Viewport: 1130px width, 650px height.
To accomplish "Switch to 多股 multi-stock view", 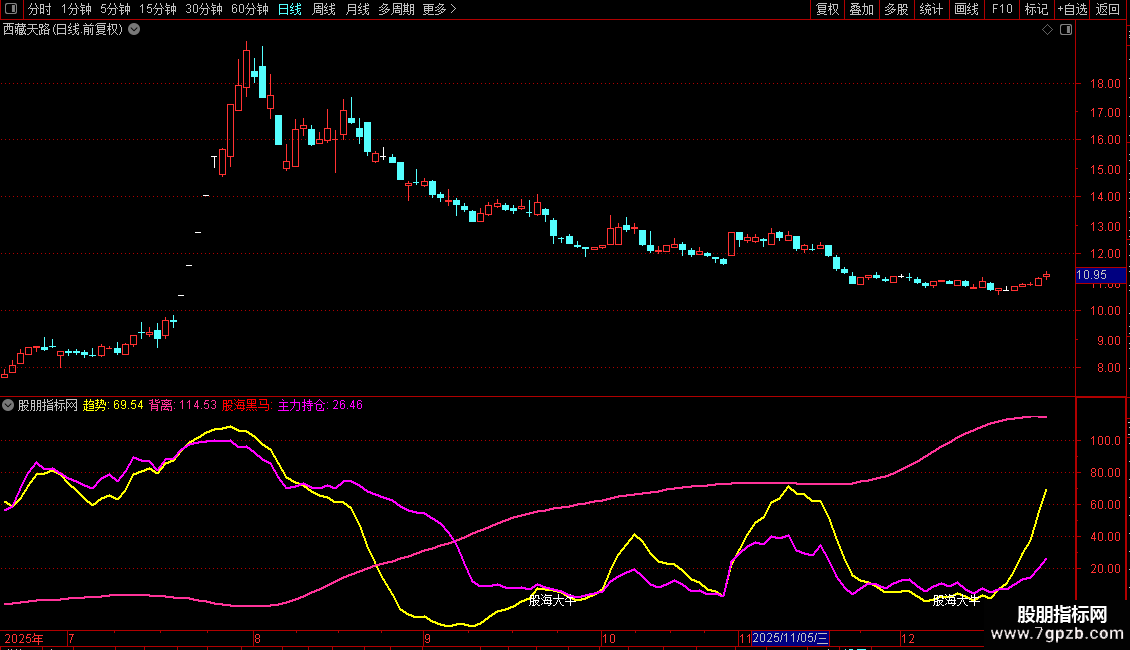I will [896, 9].
